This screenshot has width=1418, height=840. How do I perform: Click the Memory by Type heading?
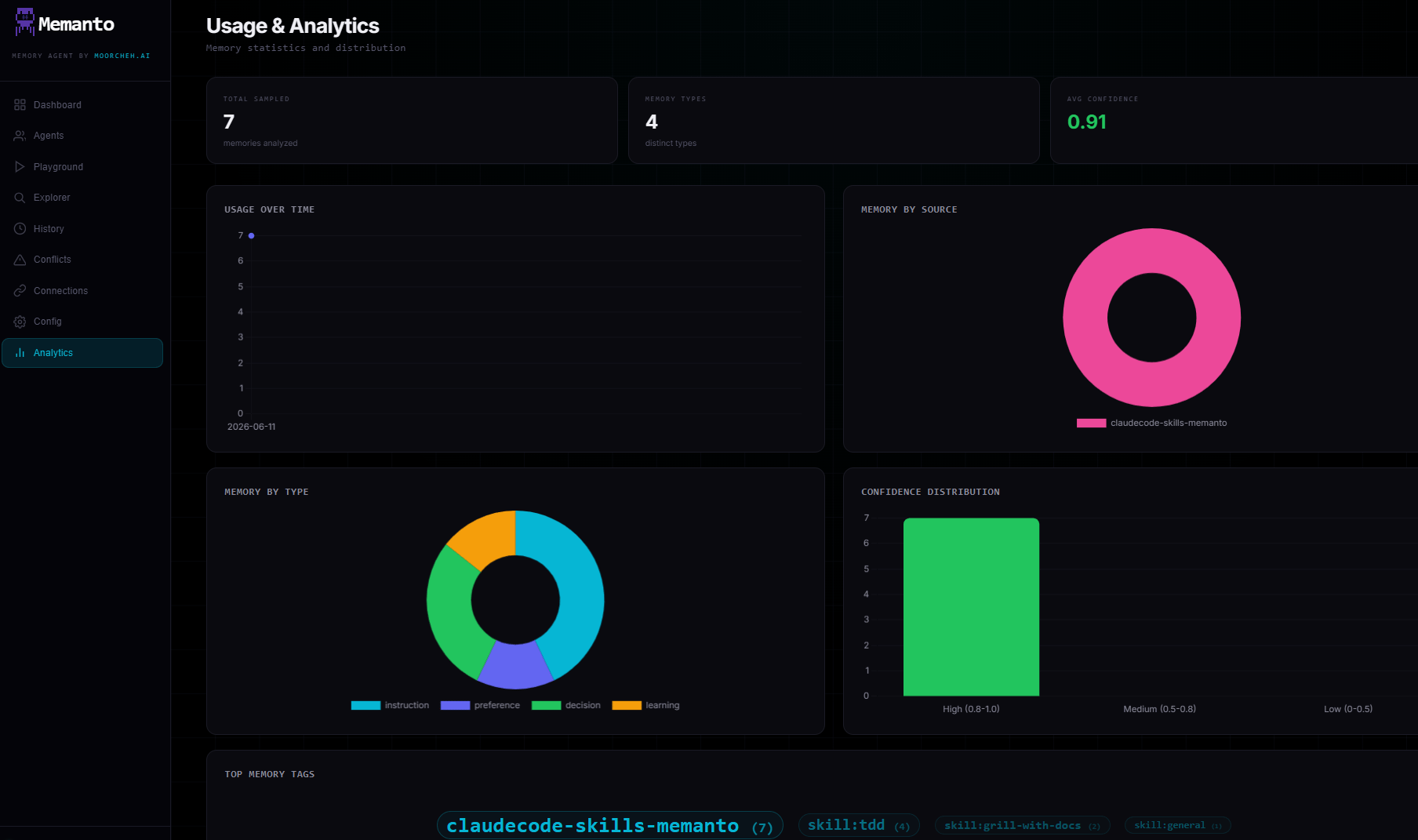[267, 492]
